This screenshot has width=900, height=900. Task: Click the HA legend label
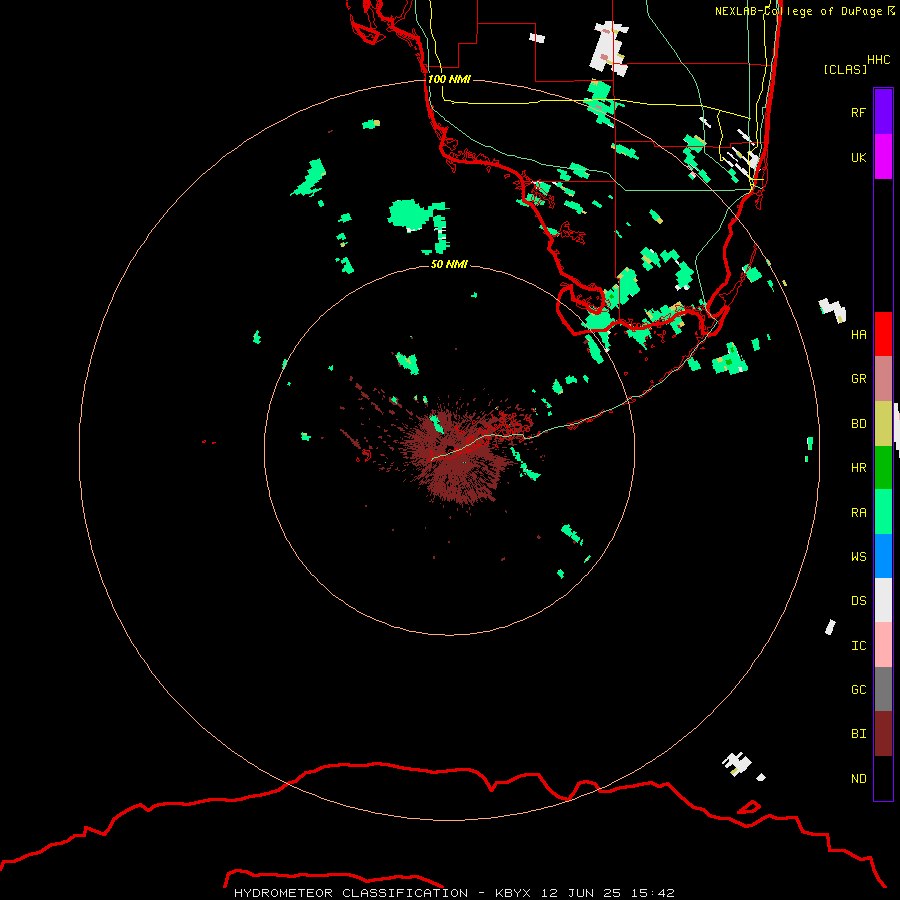pos(858,334)
